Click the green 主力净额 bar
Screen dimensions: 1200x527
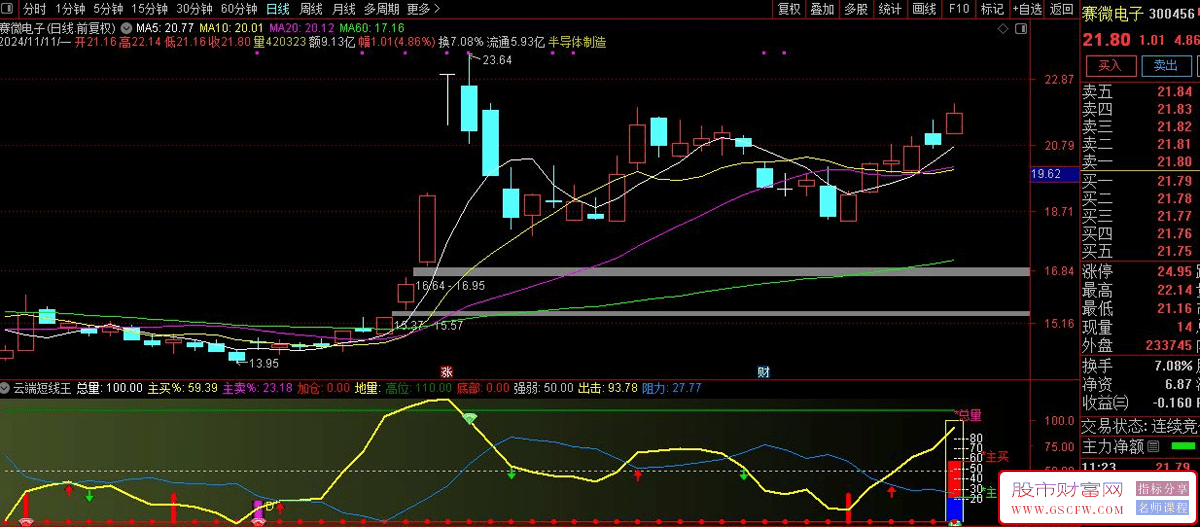(1184, 445)
